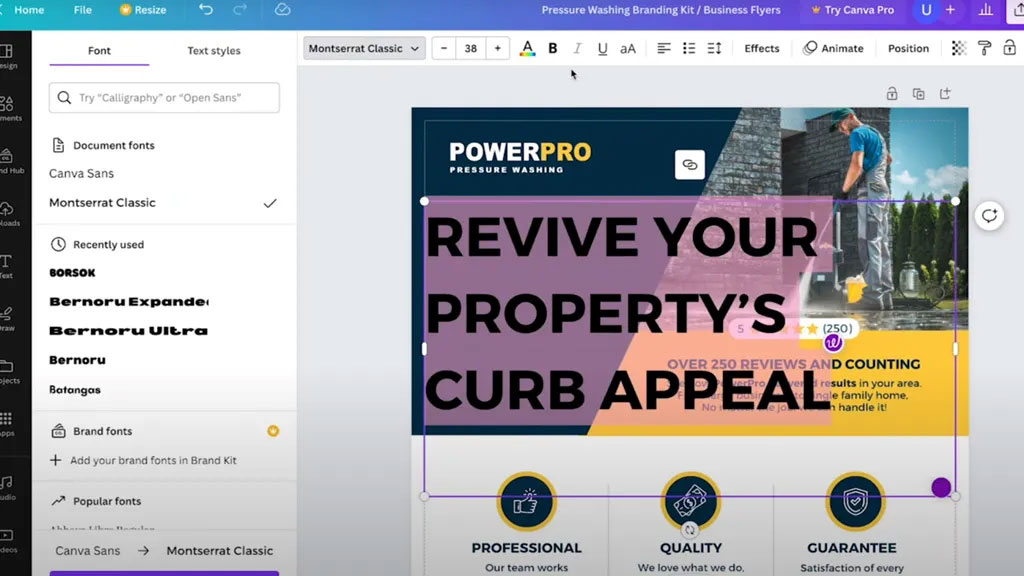Screen dimensions: 1024x576
Task: Click the text alignment icon
Action: point(664,48)
